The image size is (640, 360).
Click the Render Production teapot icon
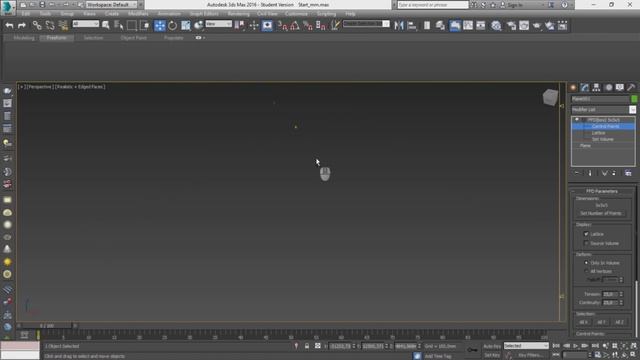coord(537,25)
